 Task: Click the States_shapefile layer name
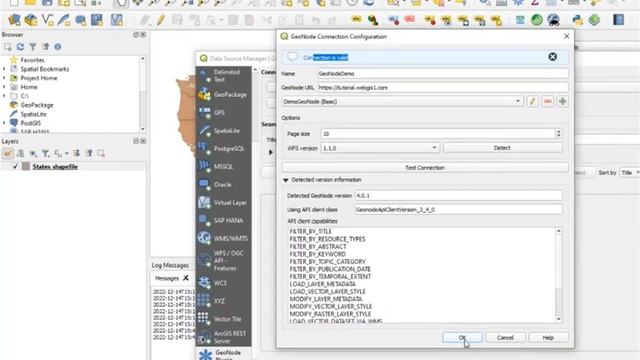pos(55,167)
